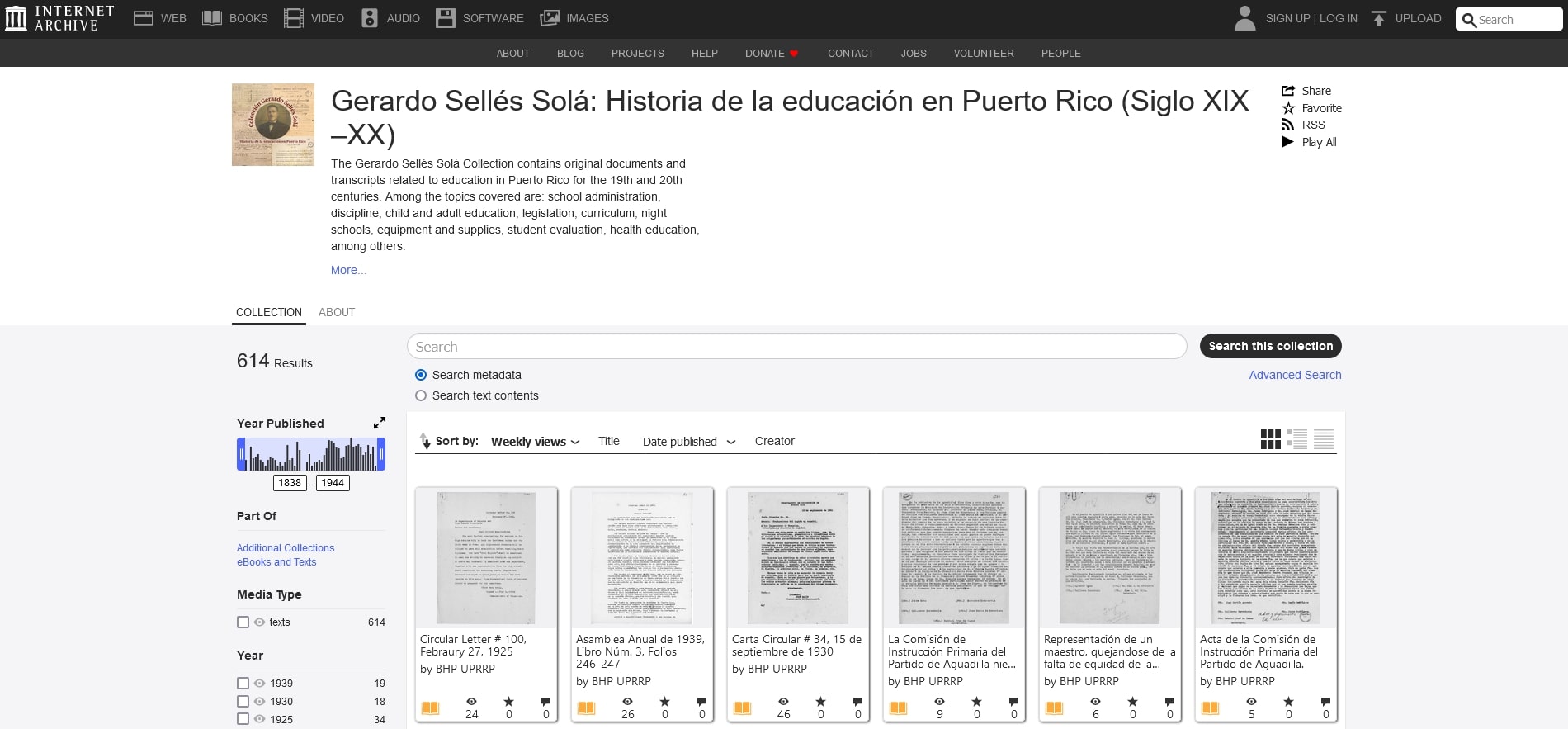
Task: Click the Share icon
Action: pyautogui.click(x=1288, y=91)
